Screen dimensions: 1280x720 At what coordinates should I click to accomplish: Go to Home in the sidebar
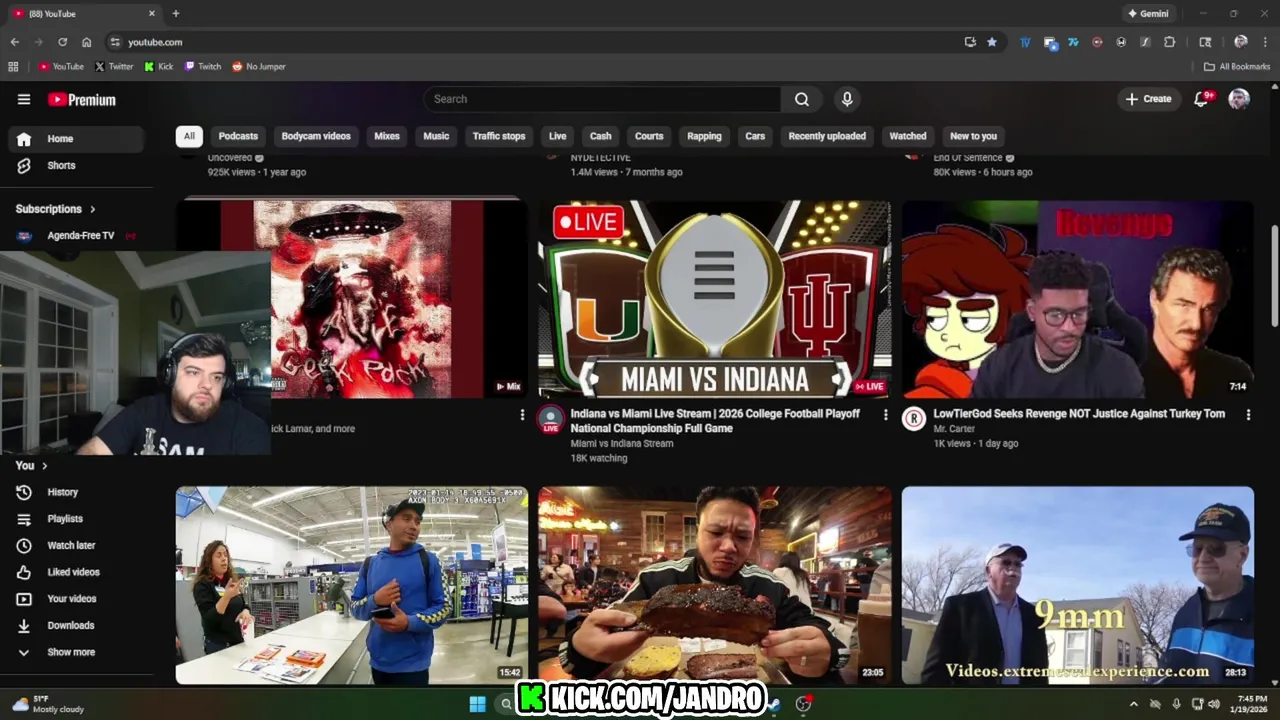(76, 139)
